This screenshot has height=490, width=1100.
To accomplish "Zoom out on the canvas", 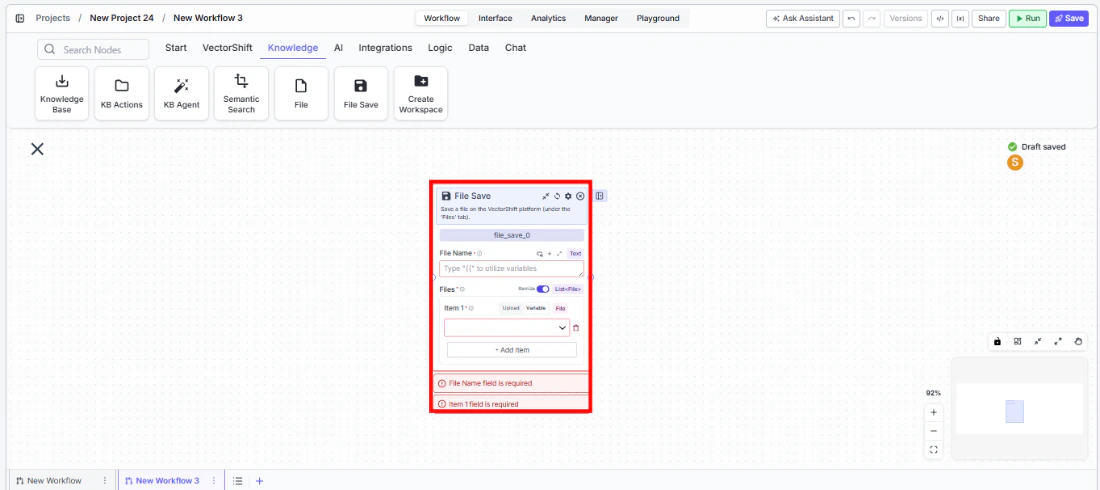I will (934, 431).
